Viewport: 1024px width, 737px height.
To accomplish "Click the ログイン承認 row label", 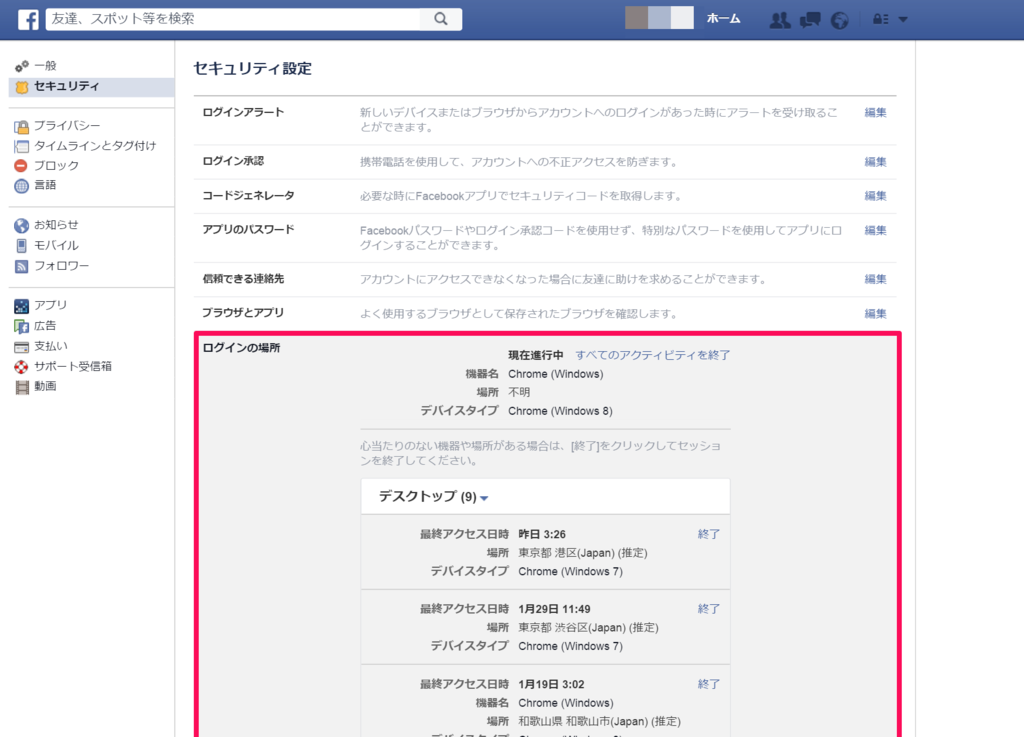I will pos(233,161).
